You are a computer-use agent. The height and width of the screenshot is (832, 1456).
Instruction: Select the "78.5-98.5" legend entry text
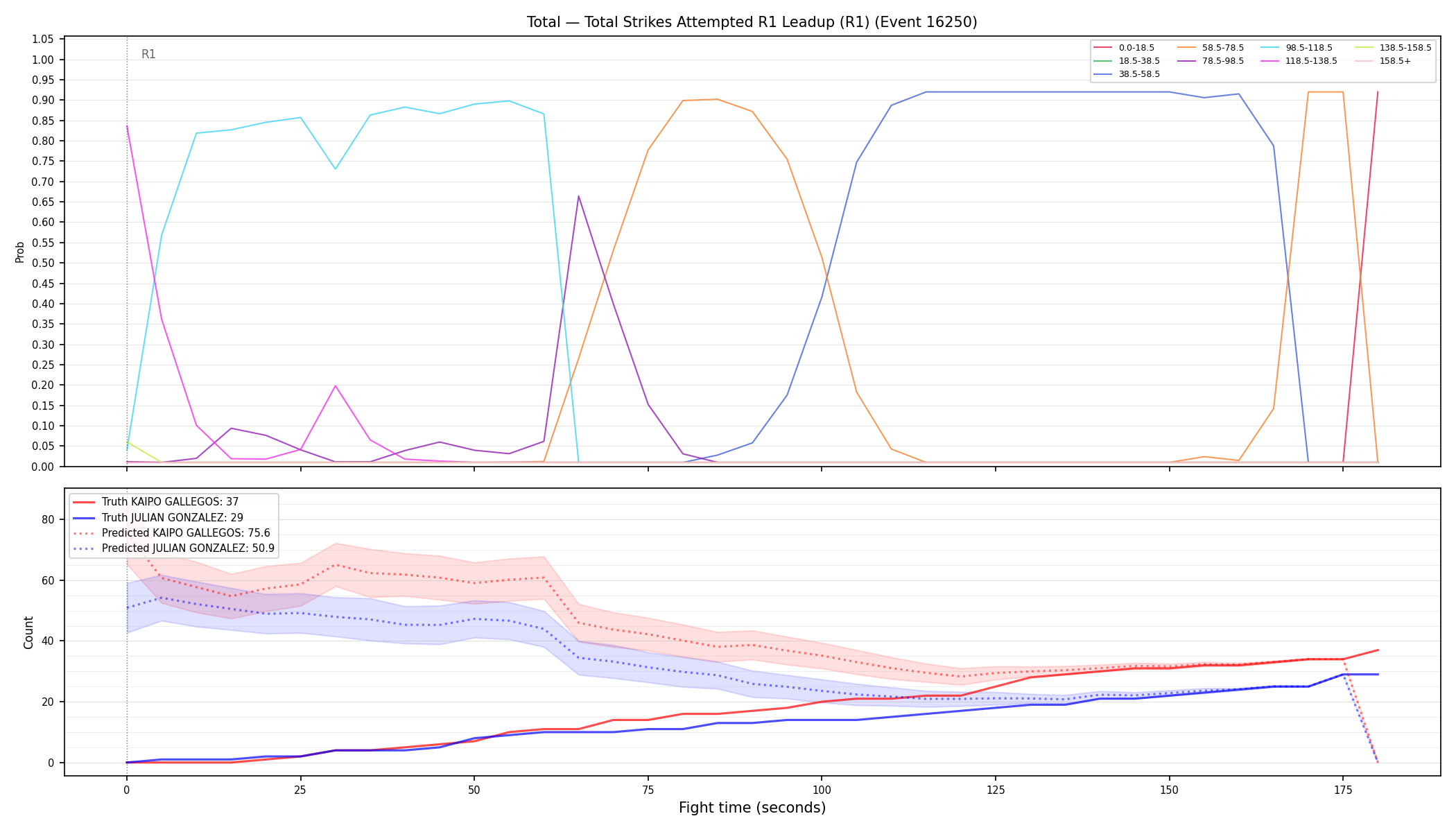click(x=1223, y=61)
